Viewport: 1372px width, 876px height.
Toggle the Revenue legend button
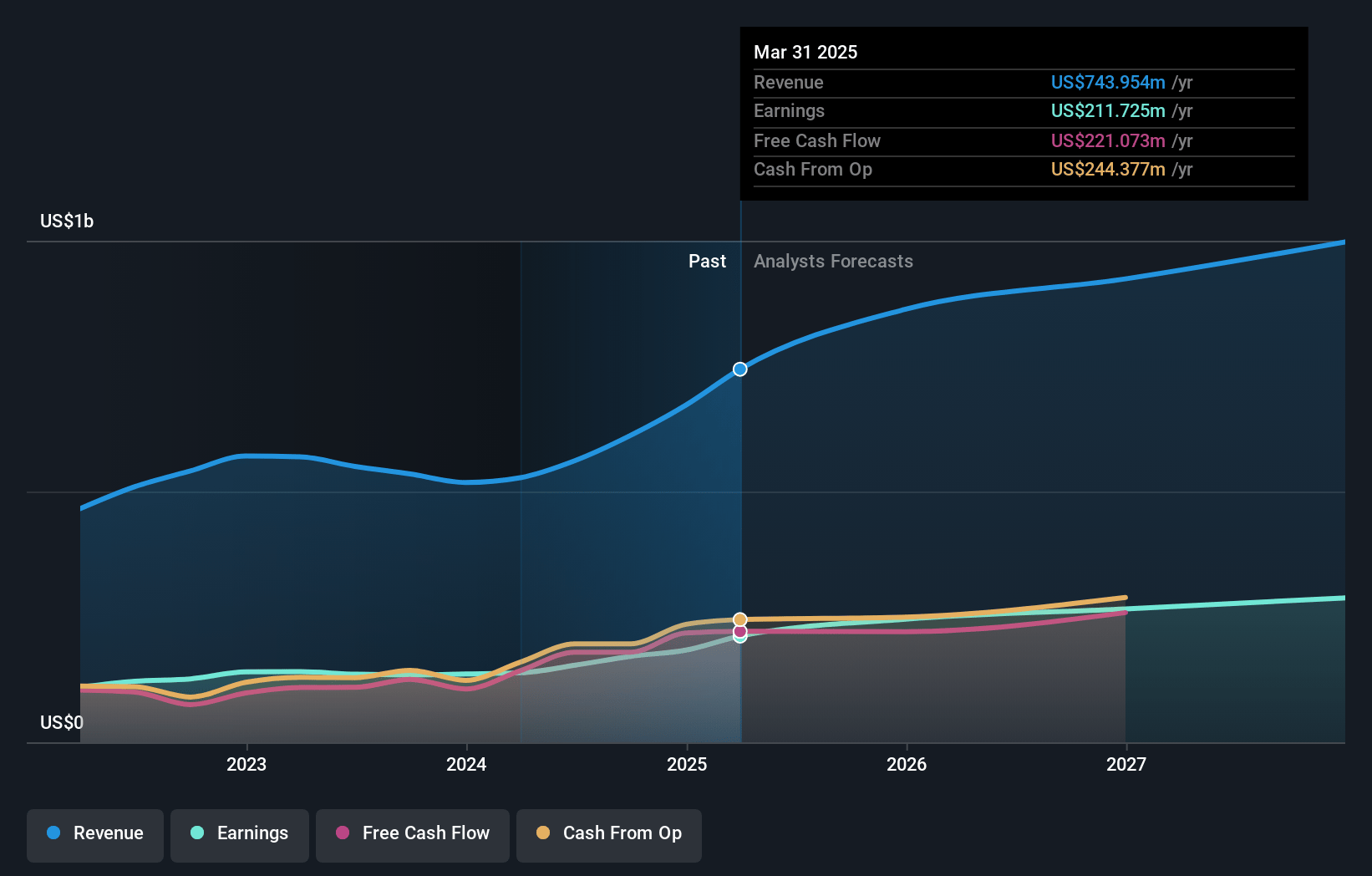tap(95, 835)
